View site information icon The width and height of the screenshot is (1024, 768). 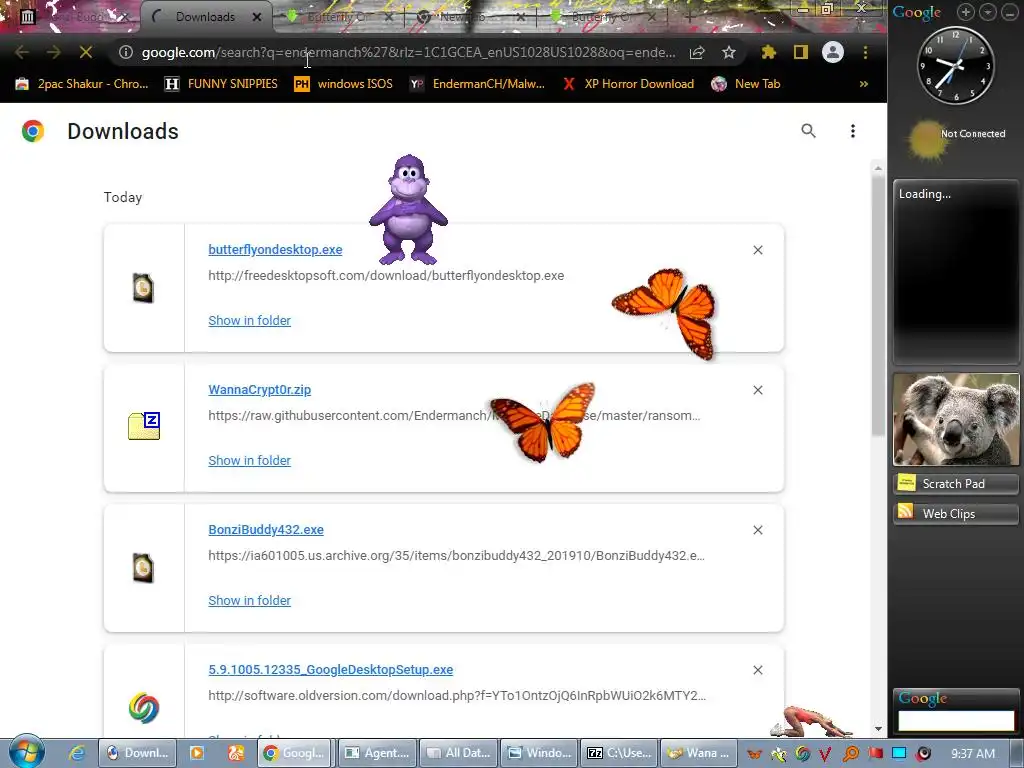(x=126, y=52)
